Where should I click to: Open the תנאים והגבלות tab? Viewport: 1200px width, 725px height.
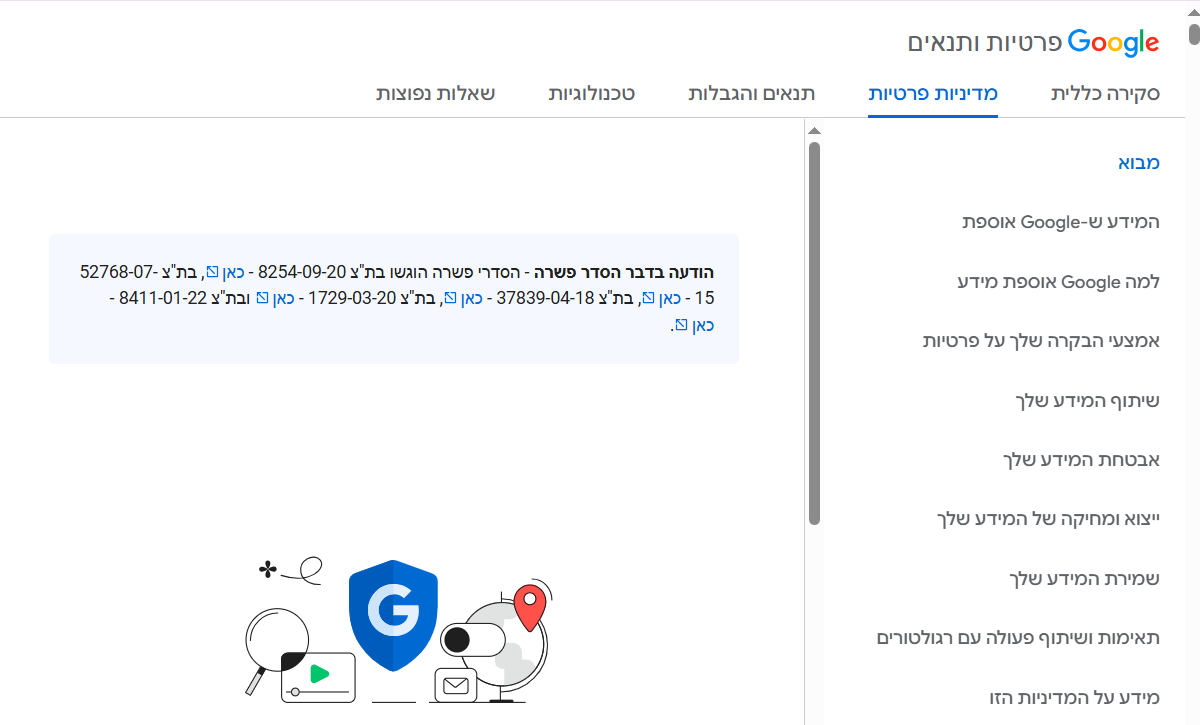[x=752, y=94]
